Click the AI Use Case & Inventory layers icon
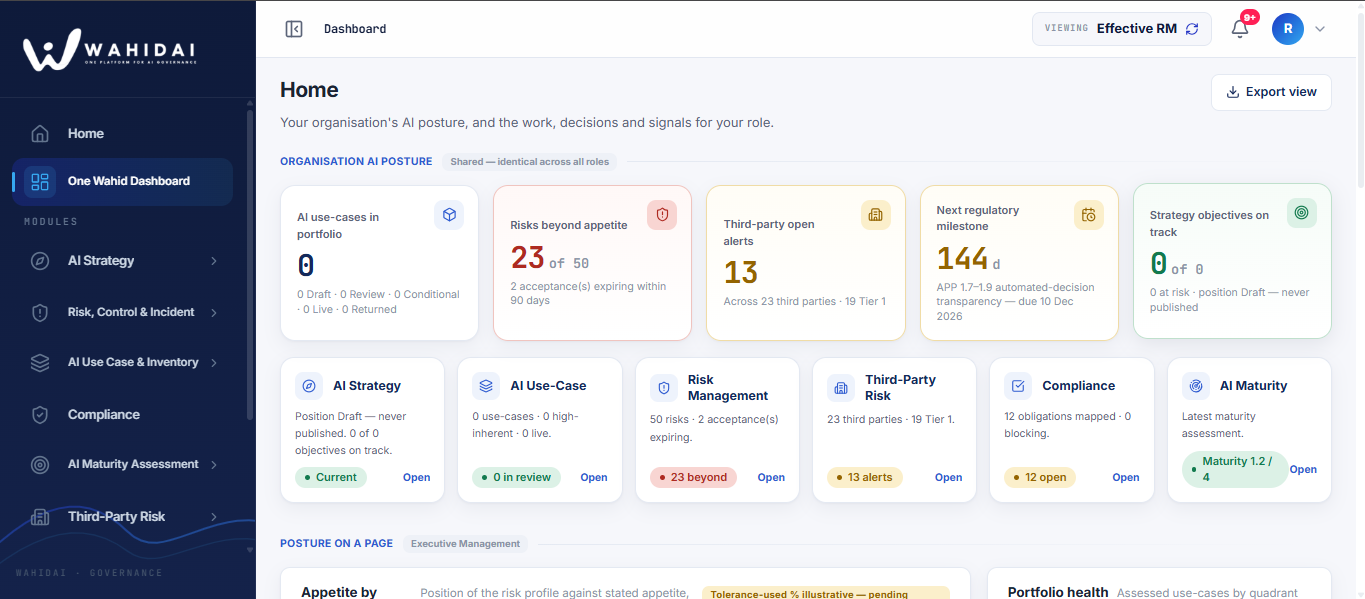Image resolution: width=1365 pixels, height=599 pixels. (x=40, y=363)
